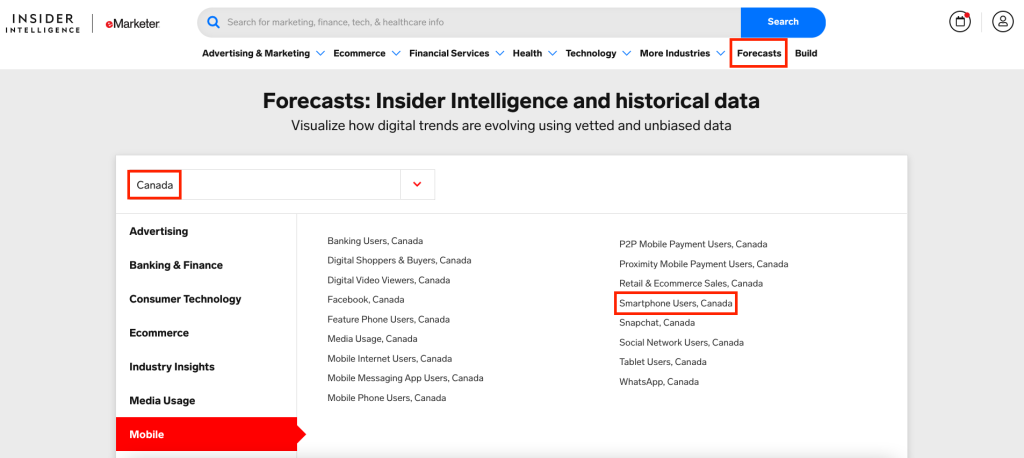The image size is (1024, 458).
Task: Open Digital Shoppers & Buyers, Canada
Action: 399,260
